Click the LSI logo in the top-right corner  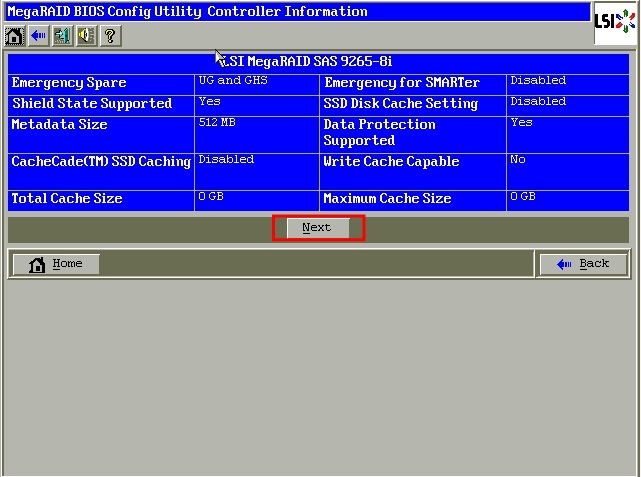pyautogui.click(x=616, y=22)
